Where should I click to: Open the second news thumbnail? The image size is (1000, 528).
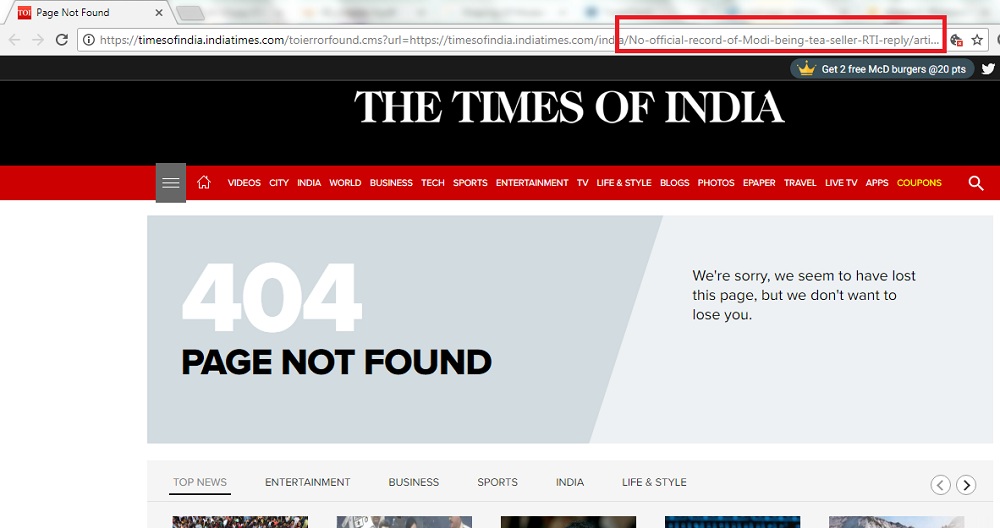pos(404,522)
